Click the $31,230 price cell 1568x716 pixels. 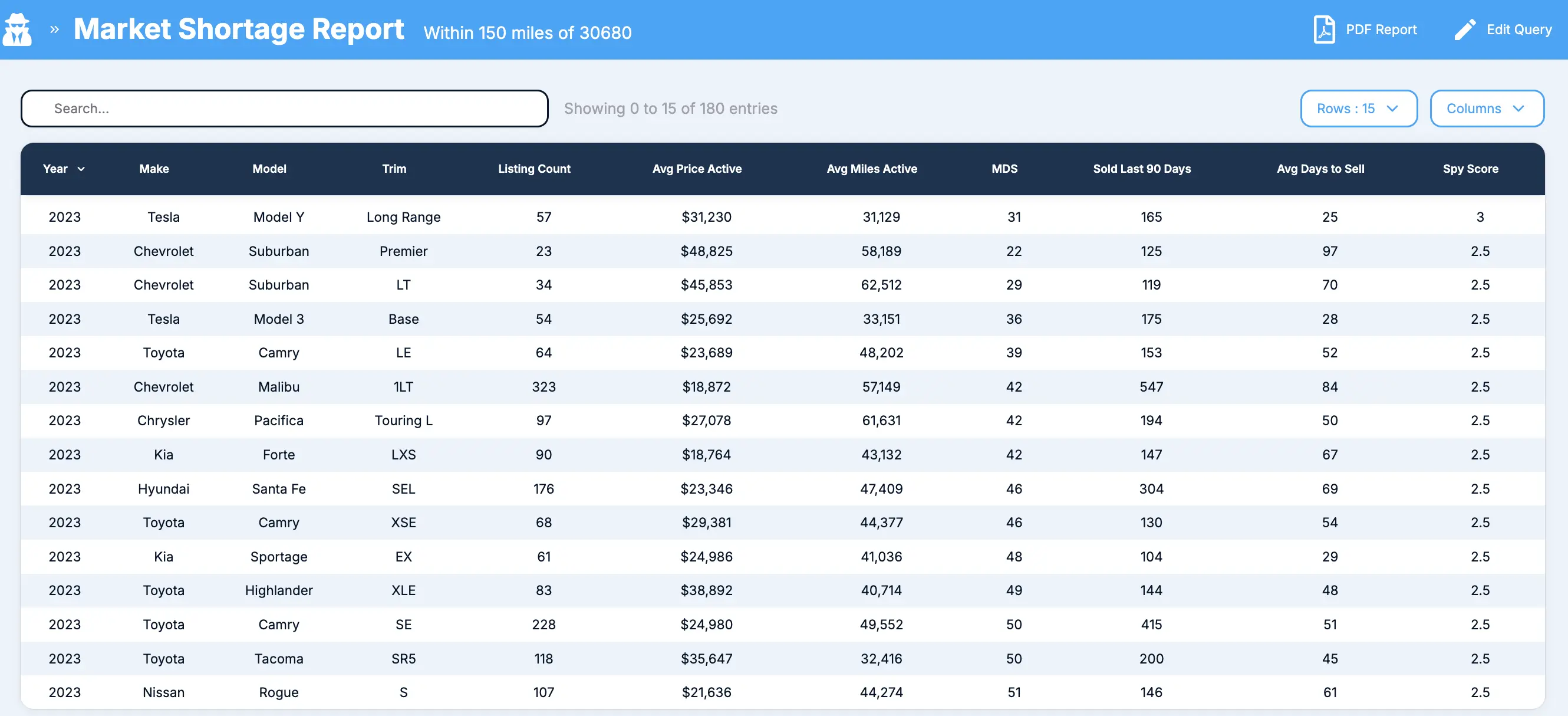pyautogui.click(x=706, y=217)
